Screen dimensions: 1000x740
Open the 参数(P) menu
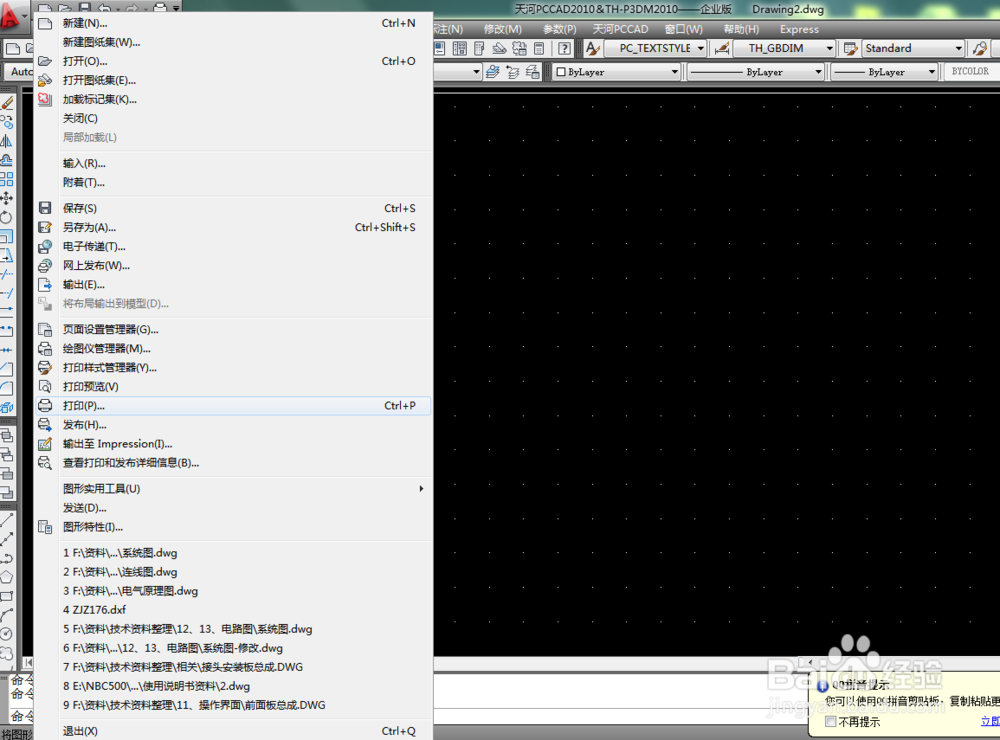[x=559, y=29]
